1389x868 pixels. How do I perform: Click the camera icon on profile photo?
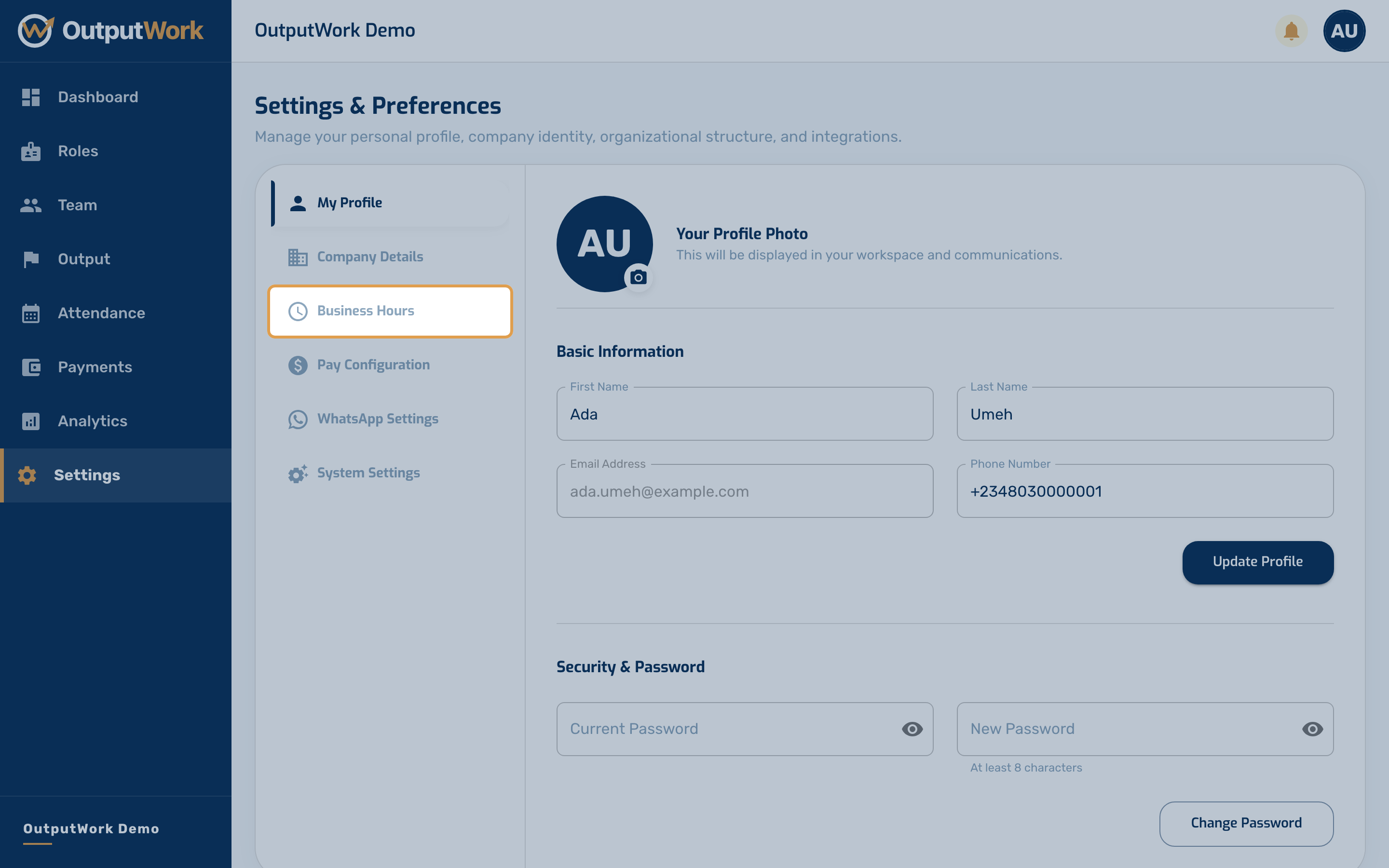[638, 278]
